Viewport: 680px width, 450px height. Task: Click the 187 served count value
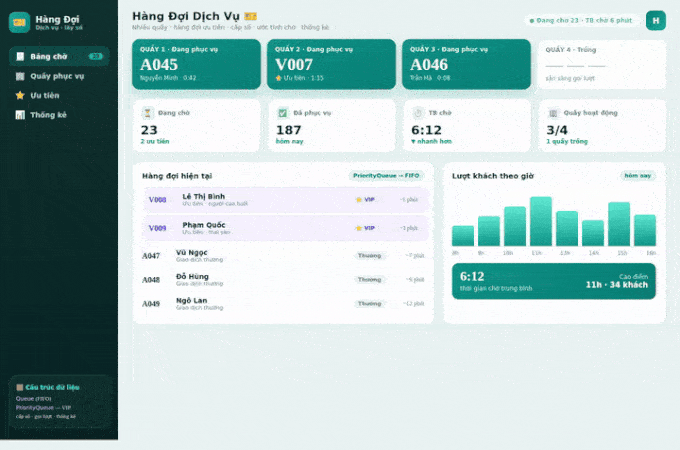(288, 130)
